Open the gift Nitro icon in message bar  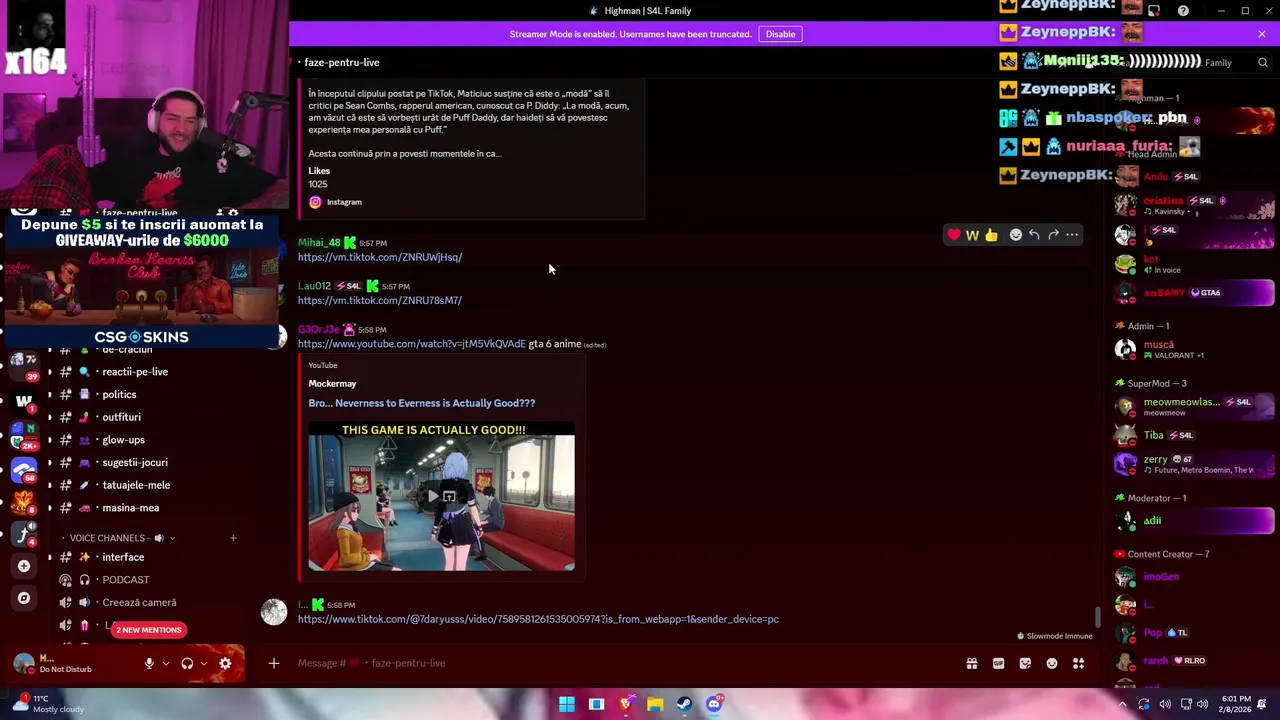[x=971, y=663]
